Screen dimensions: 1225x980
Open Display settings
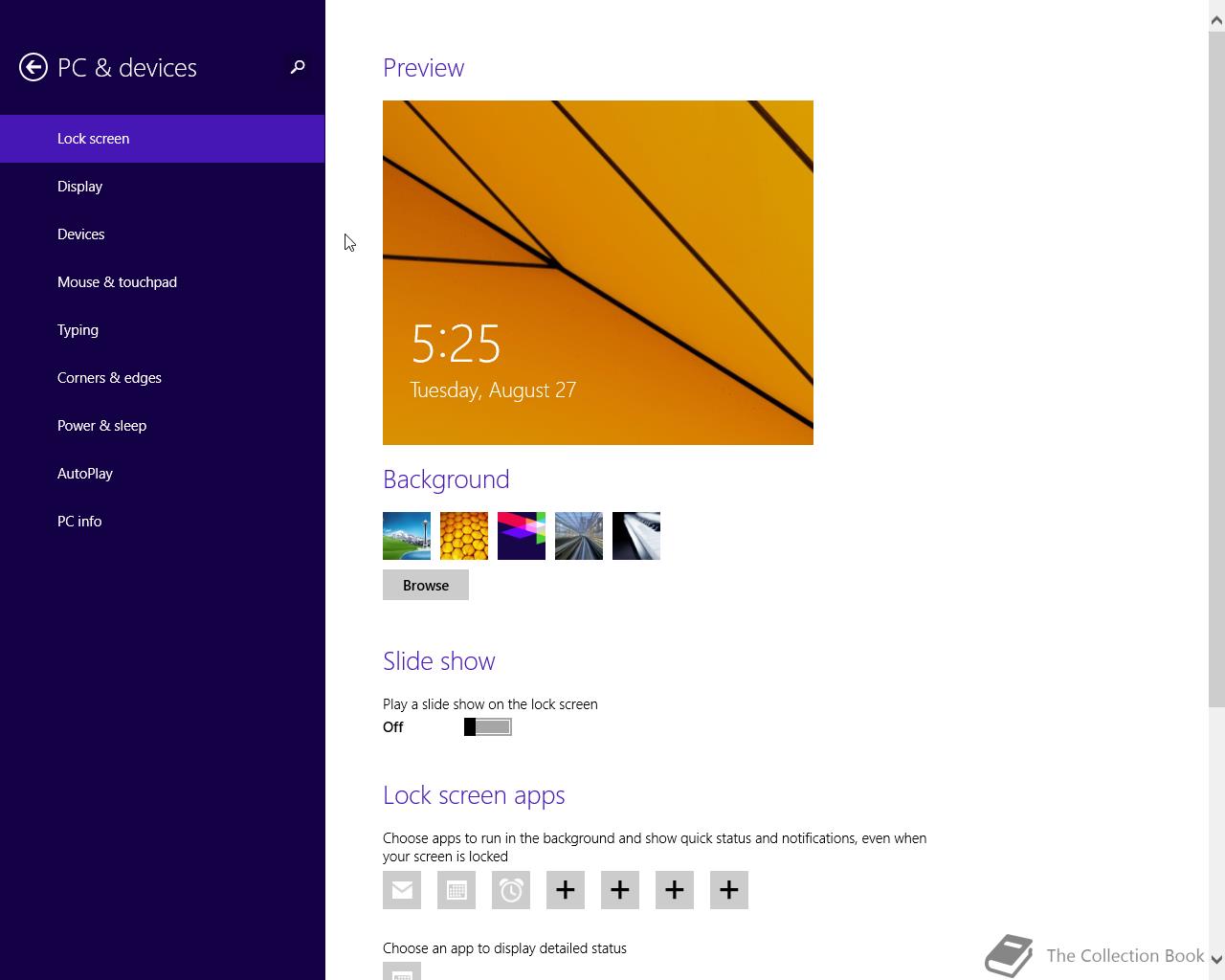(x=163, y=187)
